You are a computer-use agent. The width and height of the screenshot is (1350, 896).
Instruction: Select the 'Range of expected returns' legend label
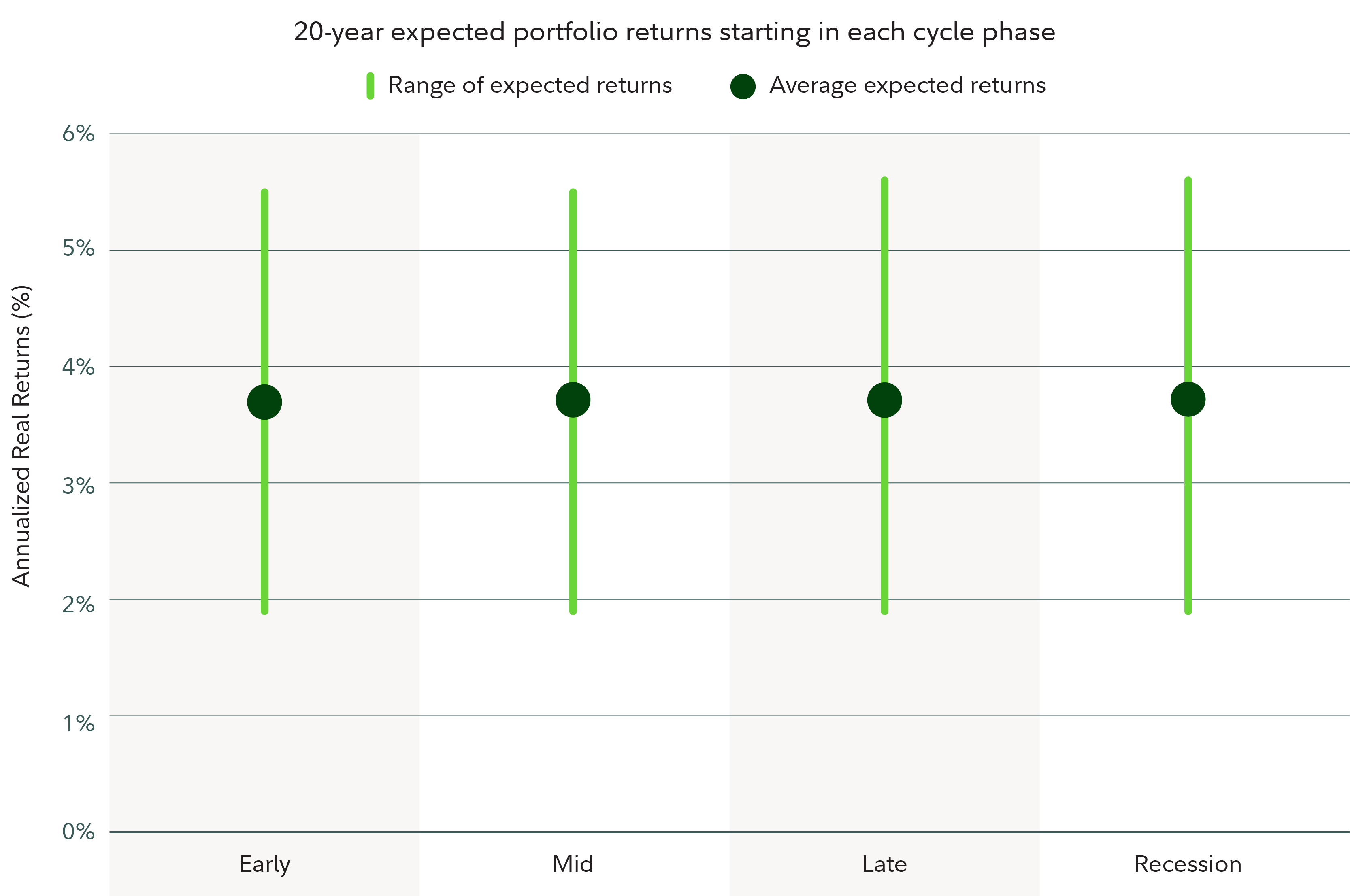(530, 85)
